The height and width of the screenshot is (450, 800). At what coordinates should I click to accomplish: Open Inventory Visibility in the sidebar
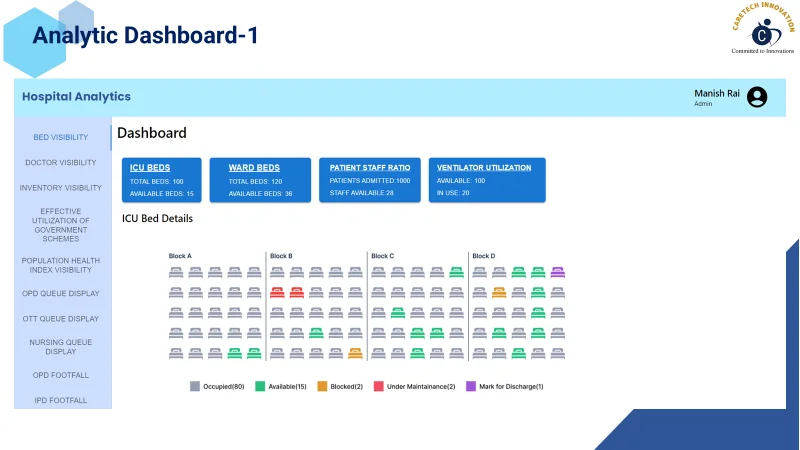[61, 188]
